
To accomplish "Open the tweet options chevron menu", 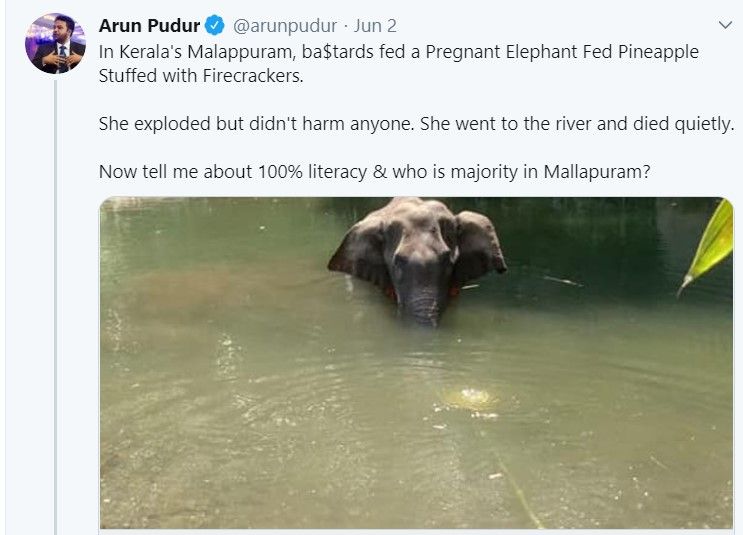I will tap(726, 23).
